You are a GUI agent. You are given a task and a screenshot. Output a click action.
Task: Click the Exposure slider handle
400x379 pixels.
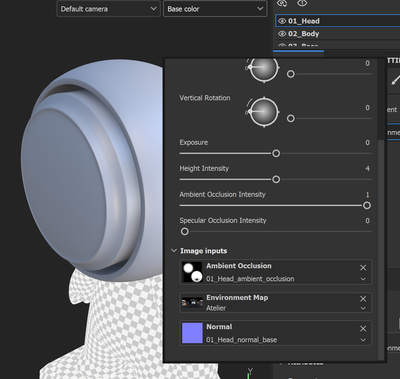tap(276, 153)
